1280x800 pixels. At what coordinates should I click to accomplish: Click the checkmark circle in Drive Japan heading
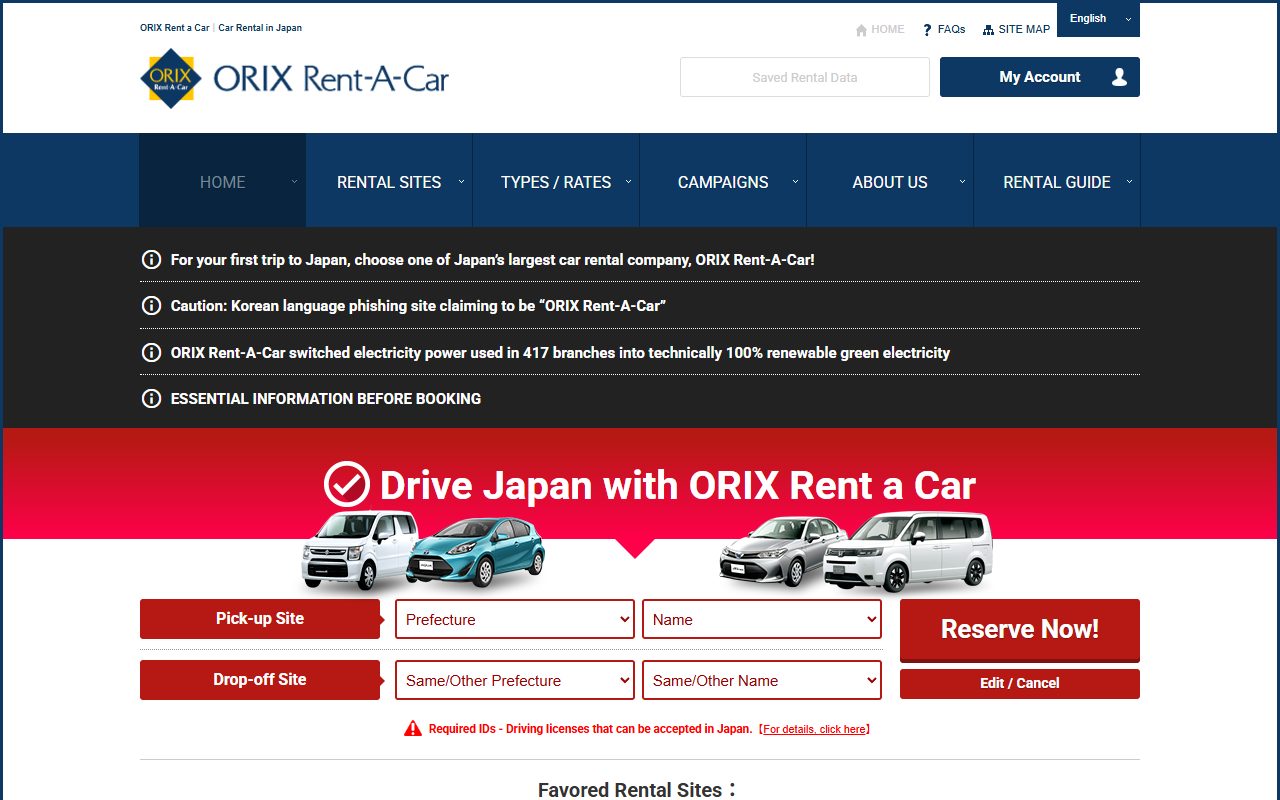(347, 485)
